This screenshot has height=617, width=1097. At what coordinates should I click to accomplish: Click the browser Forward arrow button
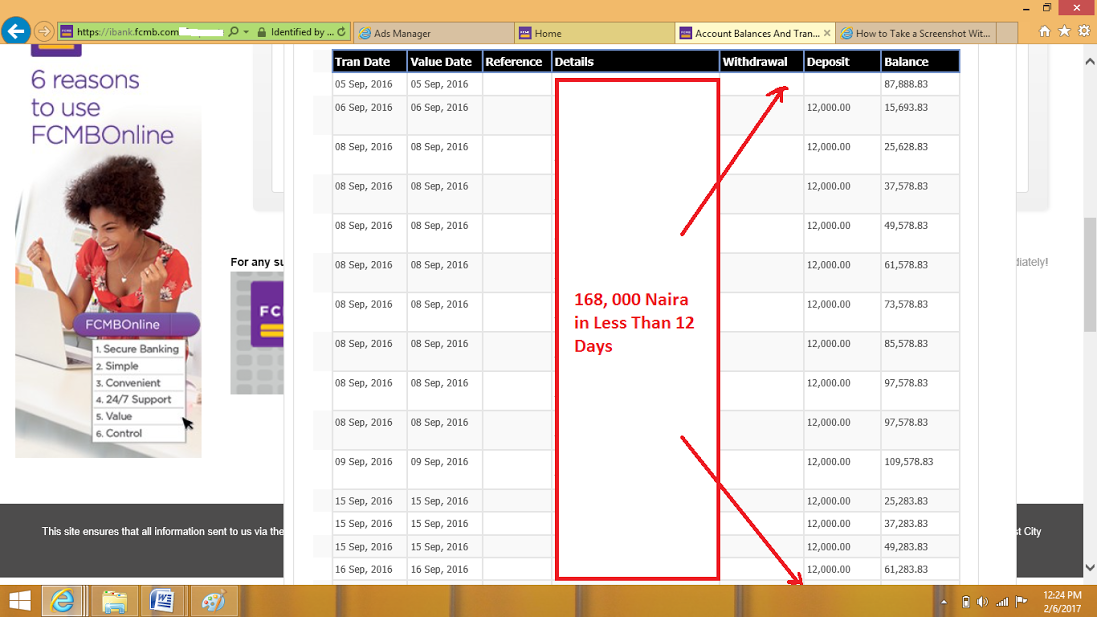pos(44,31)
